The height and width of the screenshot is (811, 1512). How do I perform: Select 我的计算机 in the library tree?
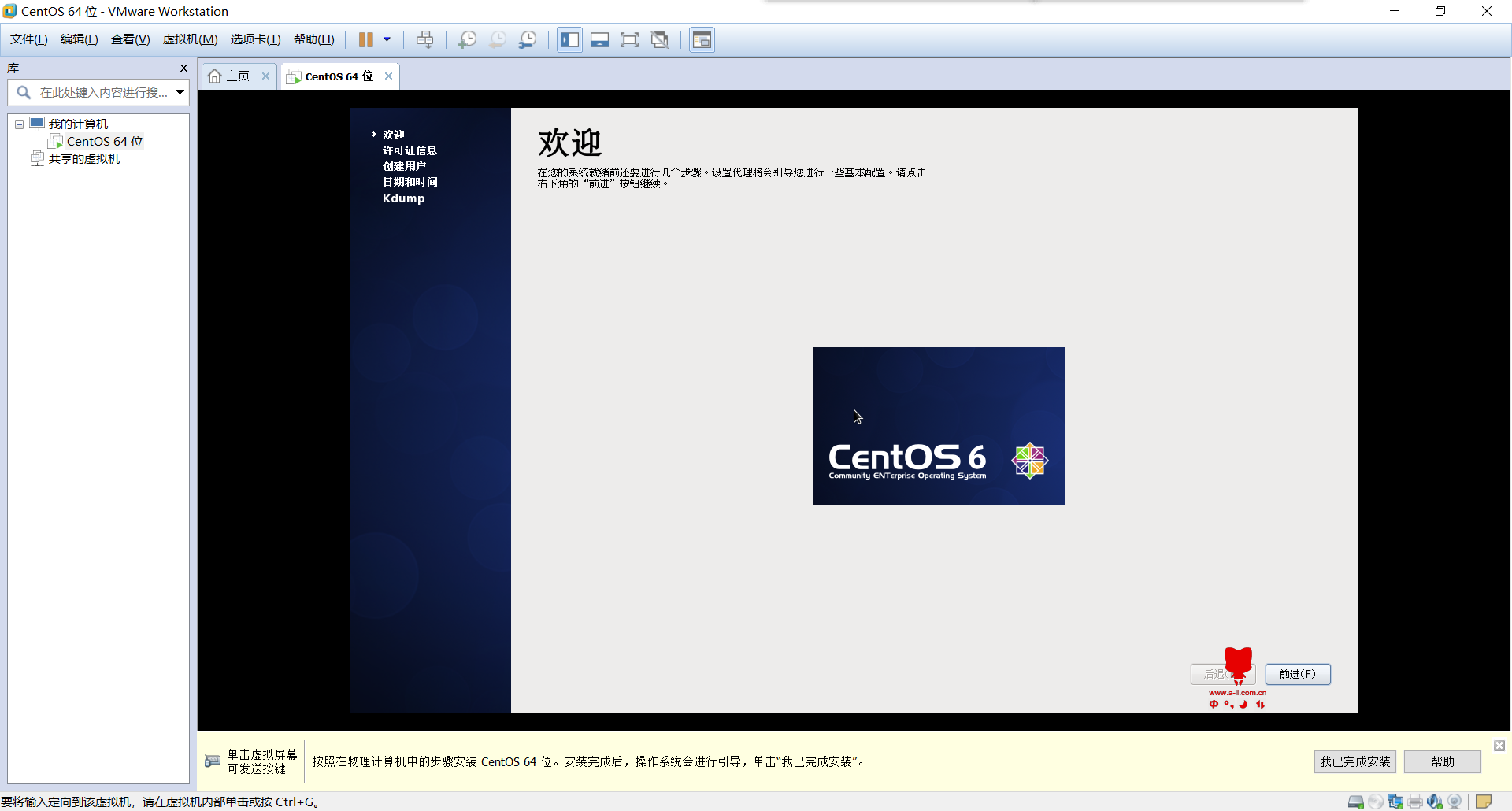pos(78,124)
